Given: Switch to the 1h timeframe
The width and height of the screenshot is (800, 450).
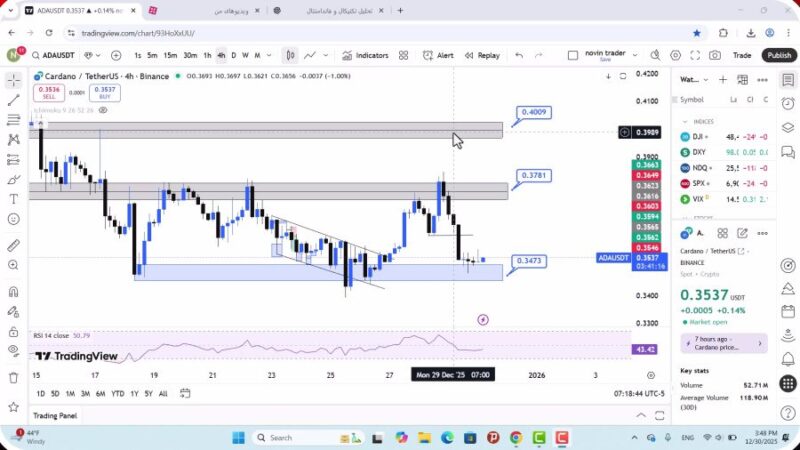Looking at the screenshot, I should (x=207, y=55).
